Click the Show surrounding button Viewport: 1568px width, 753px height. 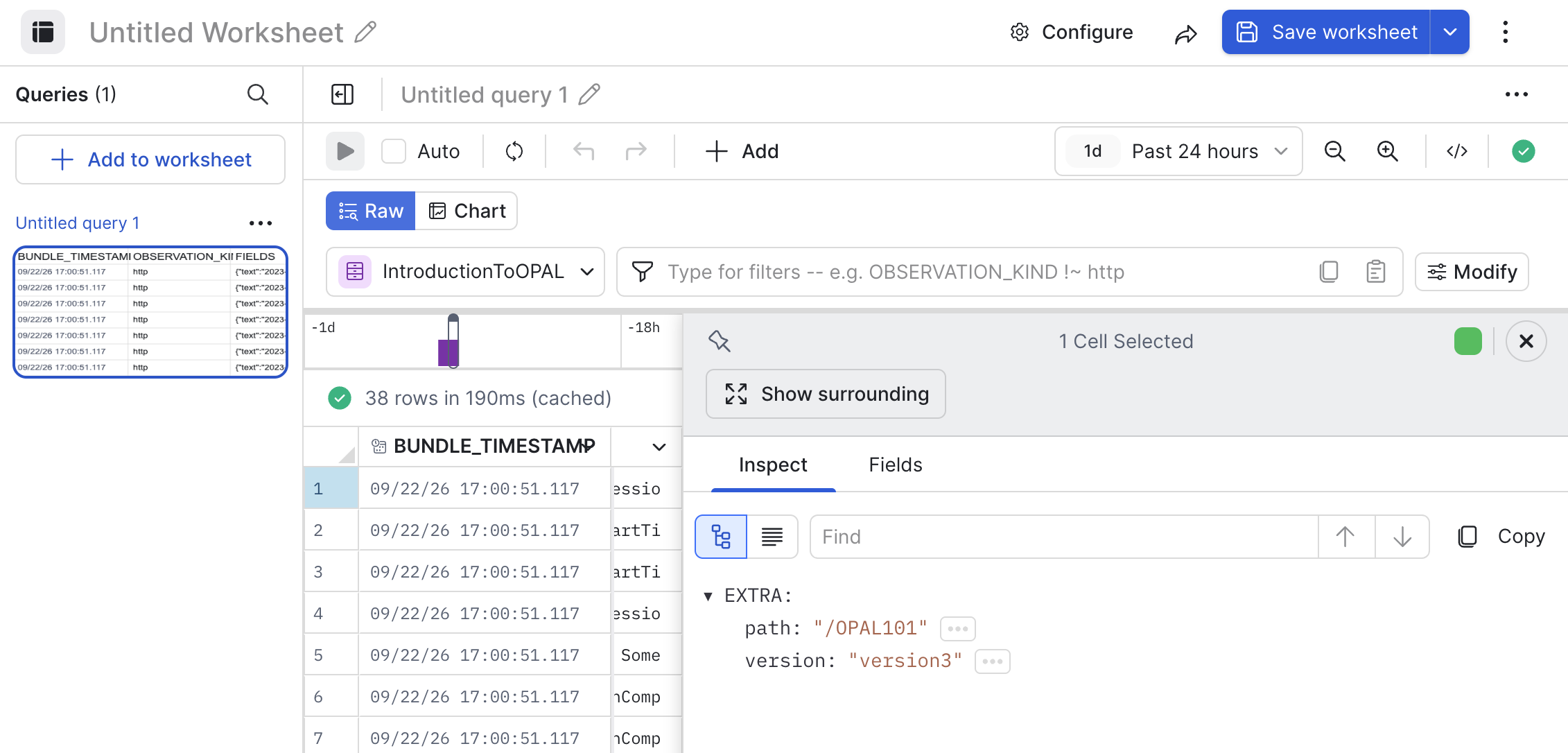click(826, 394)
